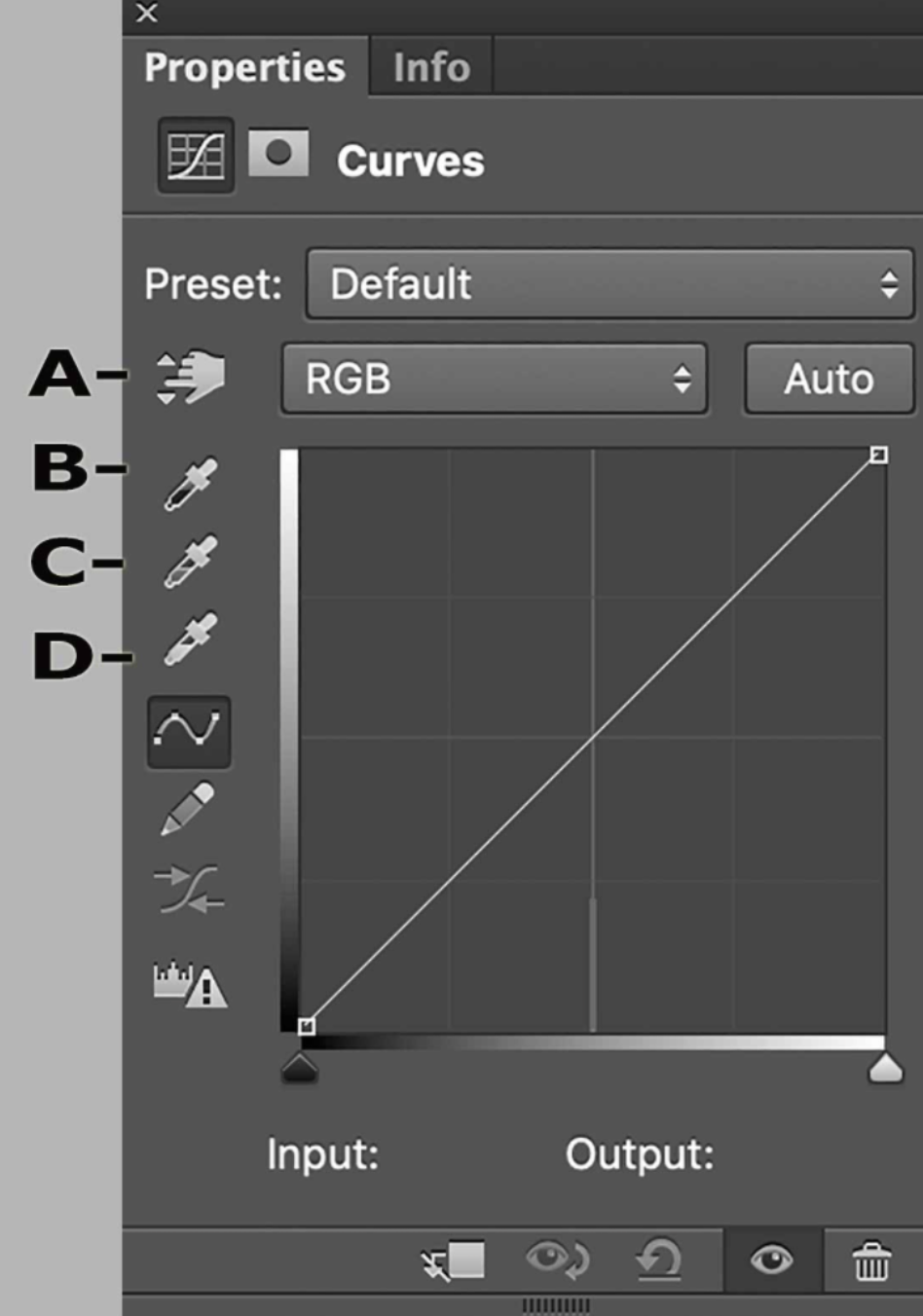923x1316 pixels.
Task: Select the targeted adjustment tool
Action: click(x=188, y=379)
